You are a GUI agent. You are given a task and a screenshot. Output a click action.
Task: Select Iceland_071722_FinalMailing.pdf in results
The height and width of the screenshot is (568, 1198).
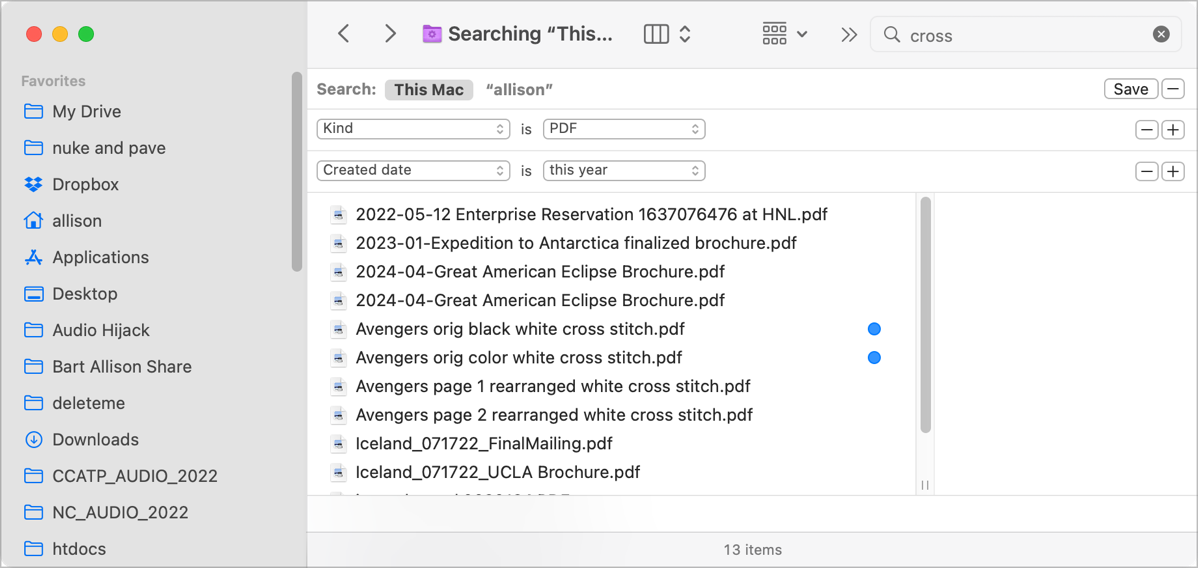(x=484, y=443)
